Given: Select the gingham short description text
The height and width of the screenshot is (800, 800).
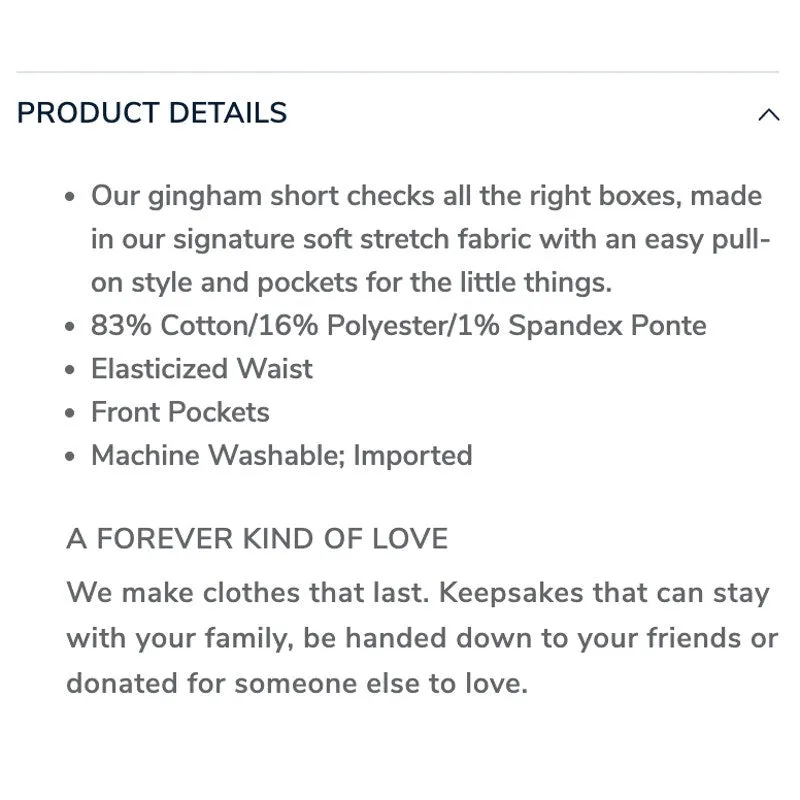Looking at the screenshot, I should pos(430,239).
